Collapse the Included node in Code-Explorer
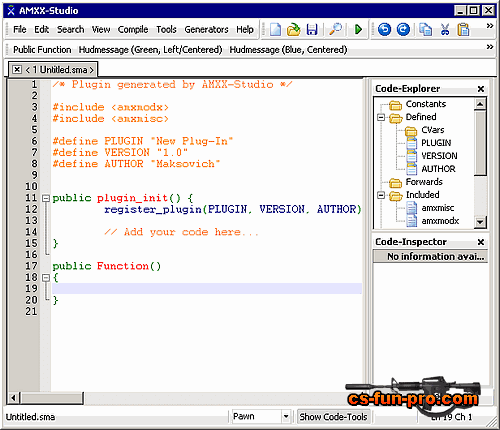Viewport: 500px width, 430px height. [x=381, y=195]
